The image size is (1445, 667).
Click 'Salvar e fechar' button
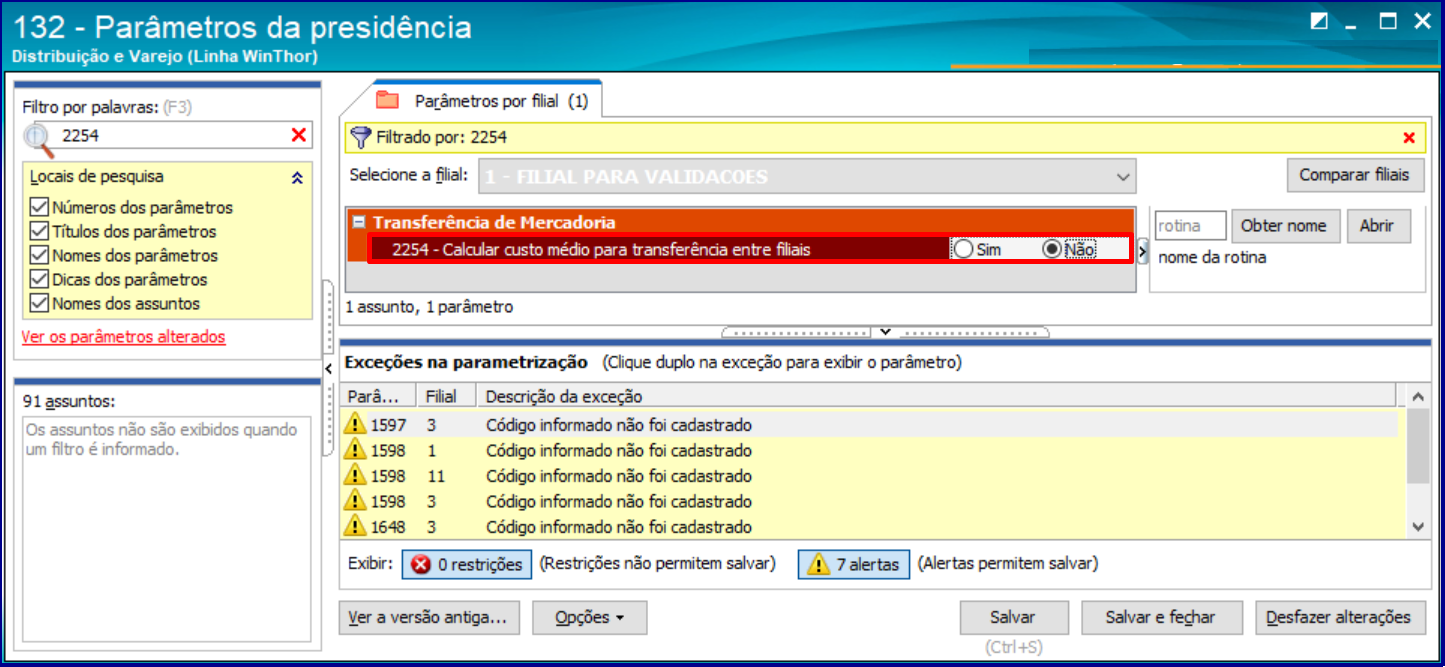pos(1160,618)
